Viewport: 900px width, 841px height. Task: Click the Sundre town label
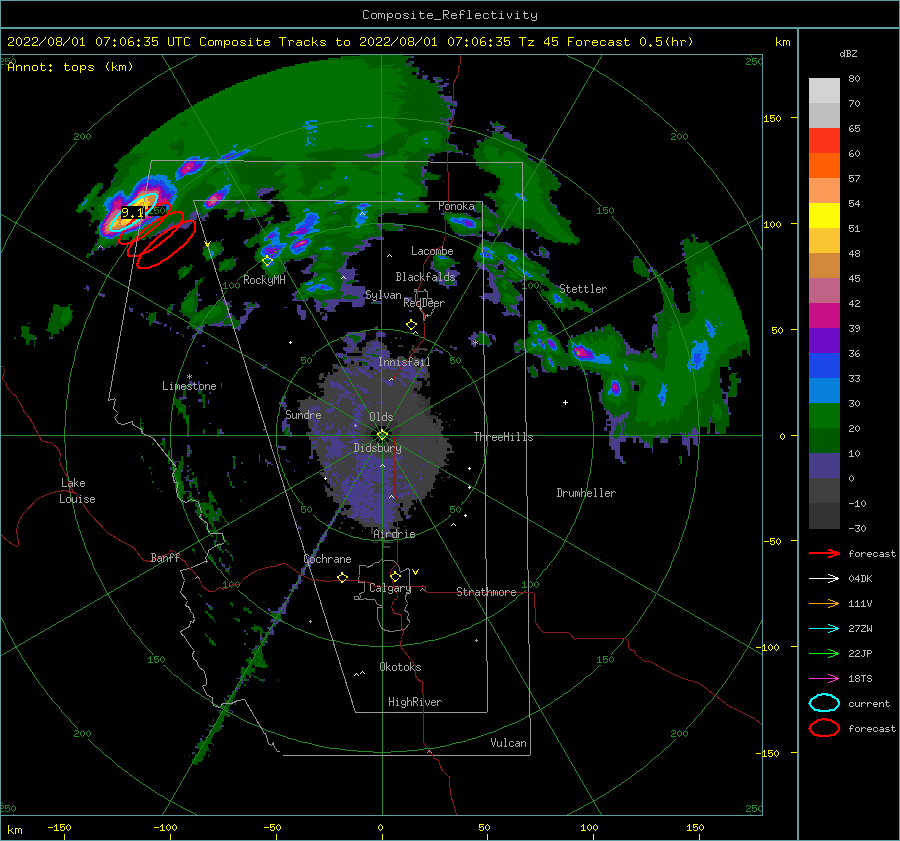303,415
